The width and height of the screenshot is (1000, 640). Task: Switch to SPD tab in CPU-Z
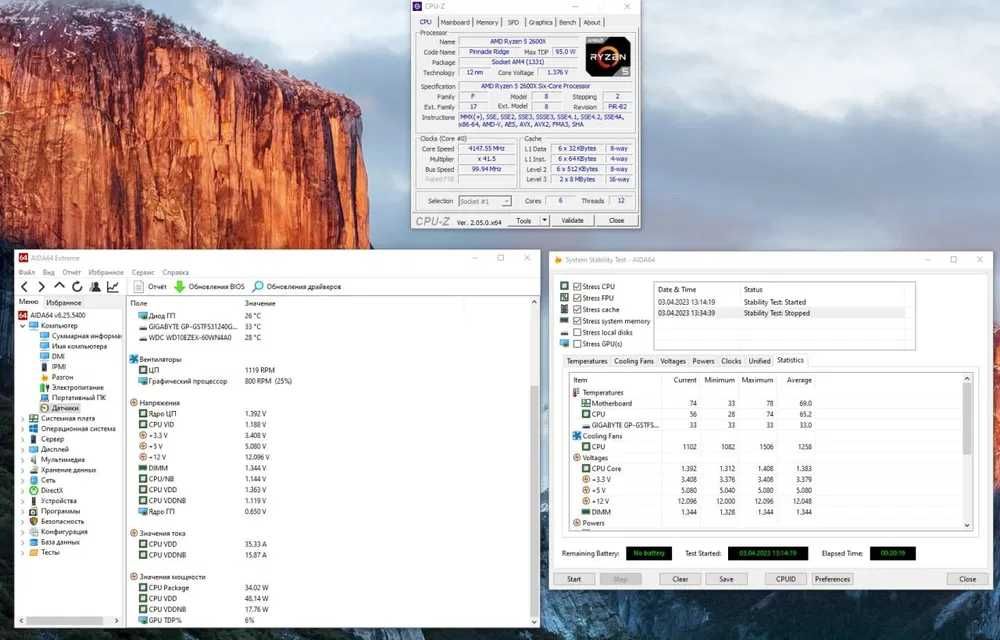513,22
